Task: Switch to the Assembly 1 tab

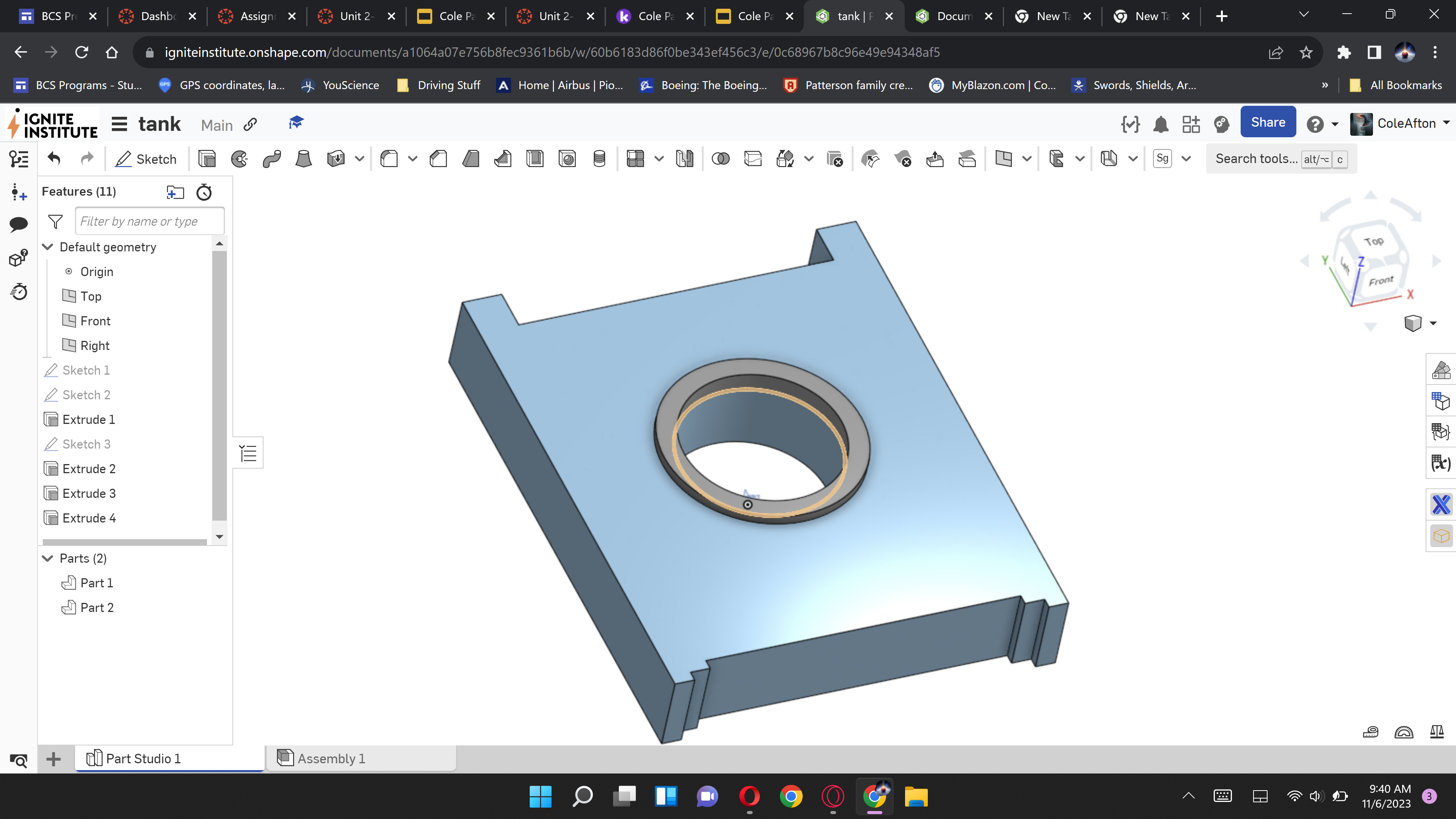Action: 331,758
